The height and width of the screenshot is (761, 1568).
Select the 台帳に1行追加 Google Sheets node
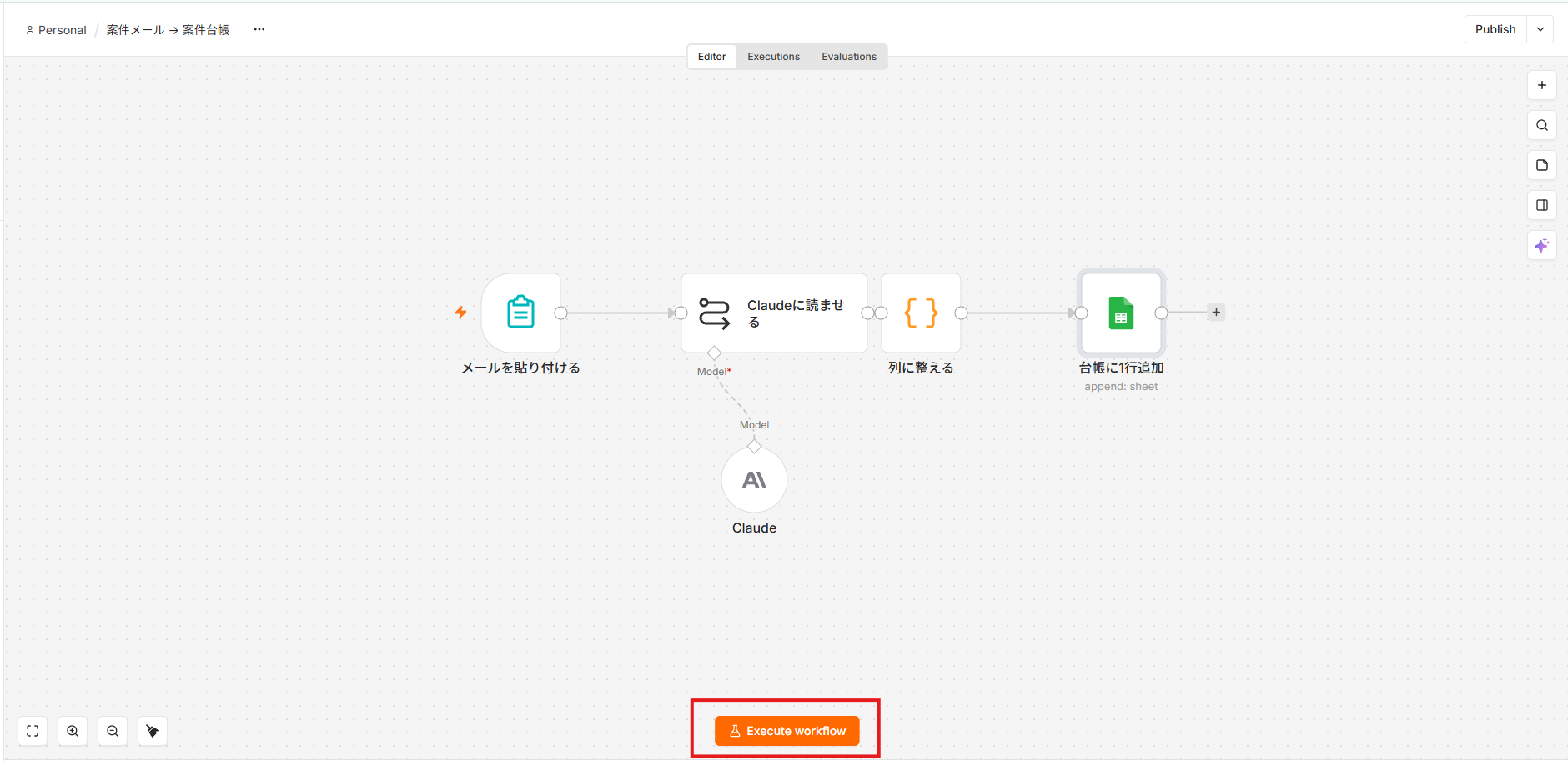coord(1121,313)
